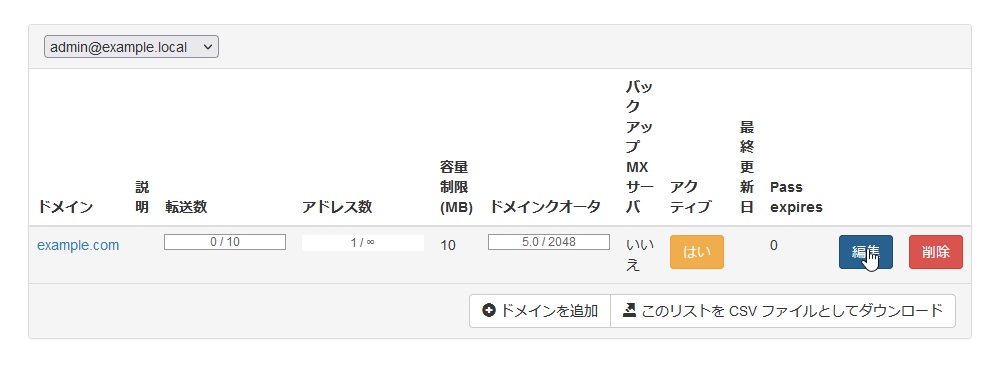Click the 容量制限 (MB) column header
The width and height of the screenshot is (1004, 386).
tap(457, 187)
